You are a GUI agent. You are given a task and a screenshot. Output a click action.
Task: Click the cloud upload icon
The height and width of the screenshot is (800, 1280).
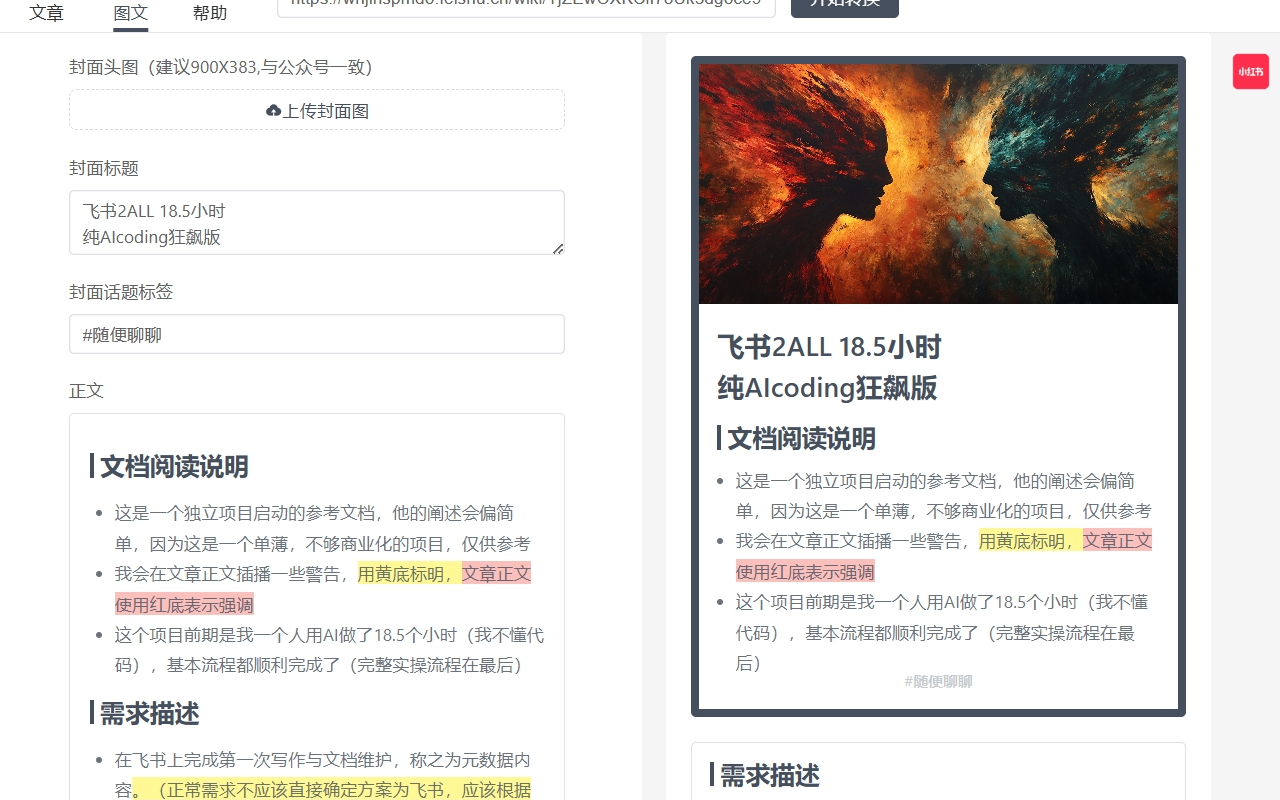273,110
